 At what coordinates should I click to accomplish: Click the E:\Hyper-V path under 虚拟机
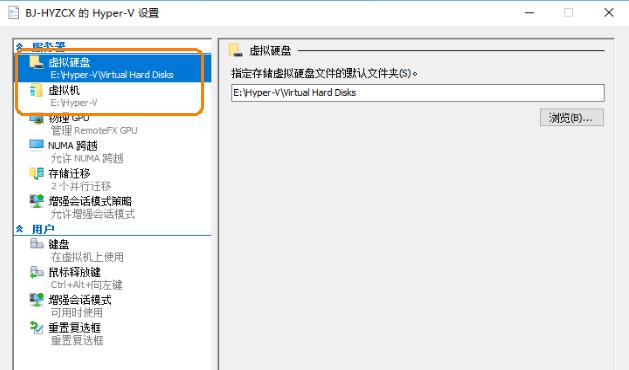74,103
